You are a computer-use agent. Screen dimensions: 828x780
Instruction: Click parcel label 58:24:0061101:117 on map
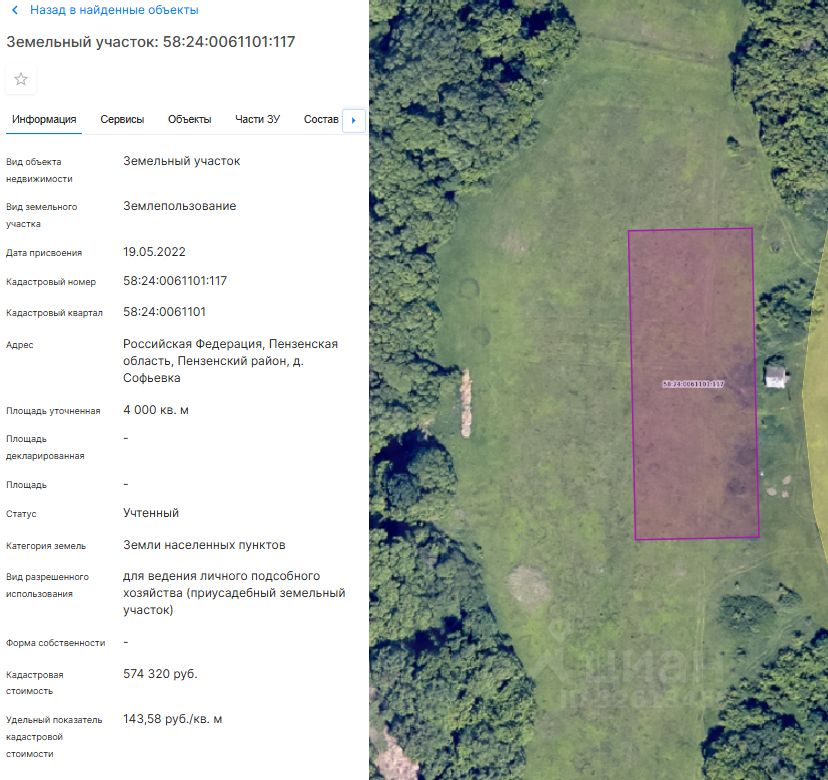click(693, 384)
